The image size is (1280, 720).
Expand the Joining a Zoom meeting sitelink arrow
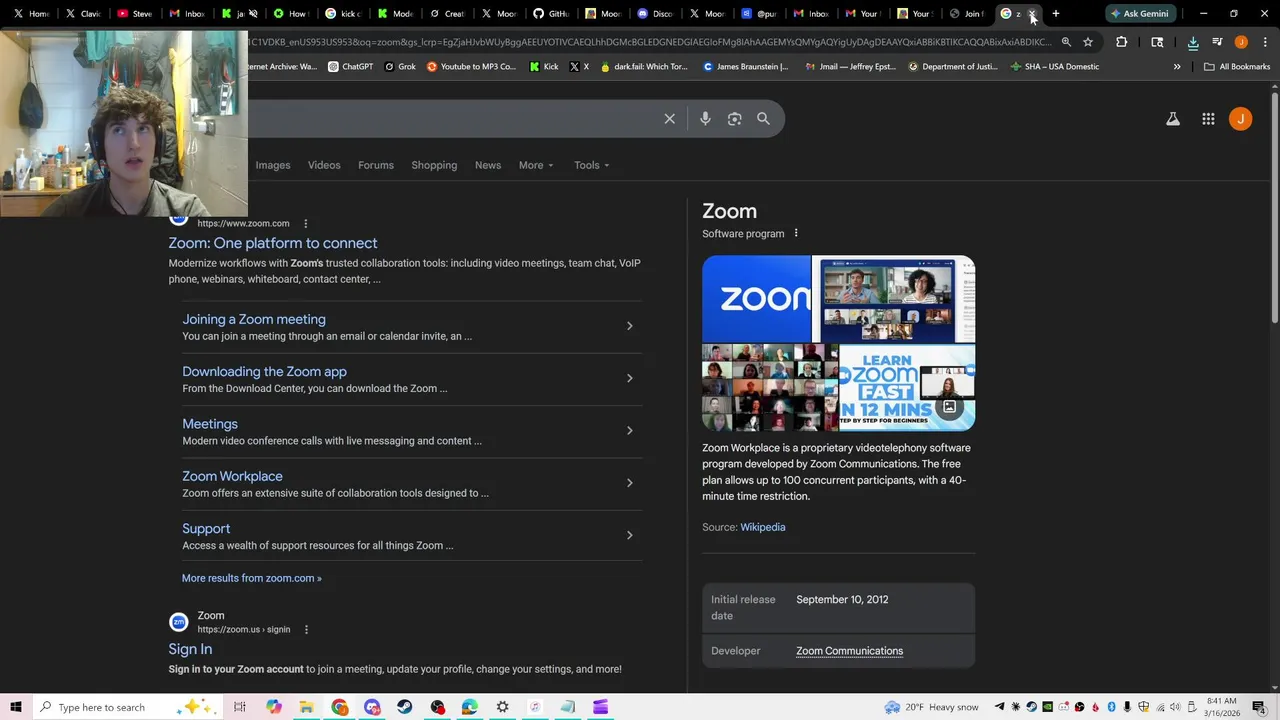[x=629, y=326]
